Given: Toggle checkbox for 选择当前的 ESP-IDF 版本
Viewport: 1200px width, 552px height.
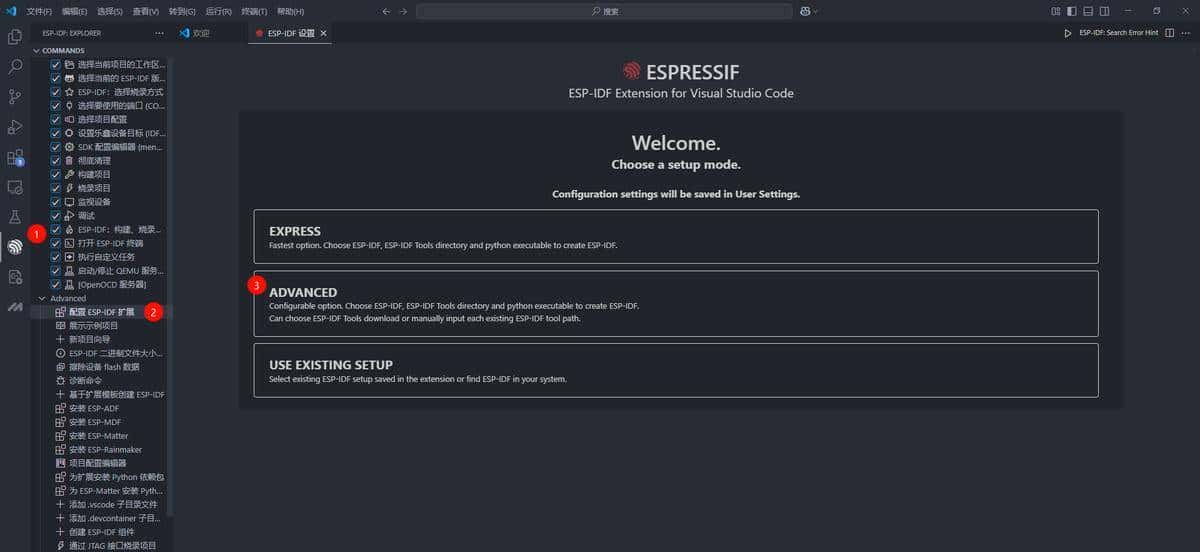Looking at the screenshot, I should pyautogui.click(x=56, y=78).
